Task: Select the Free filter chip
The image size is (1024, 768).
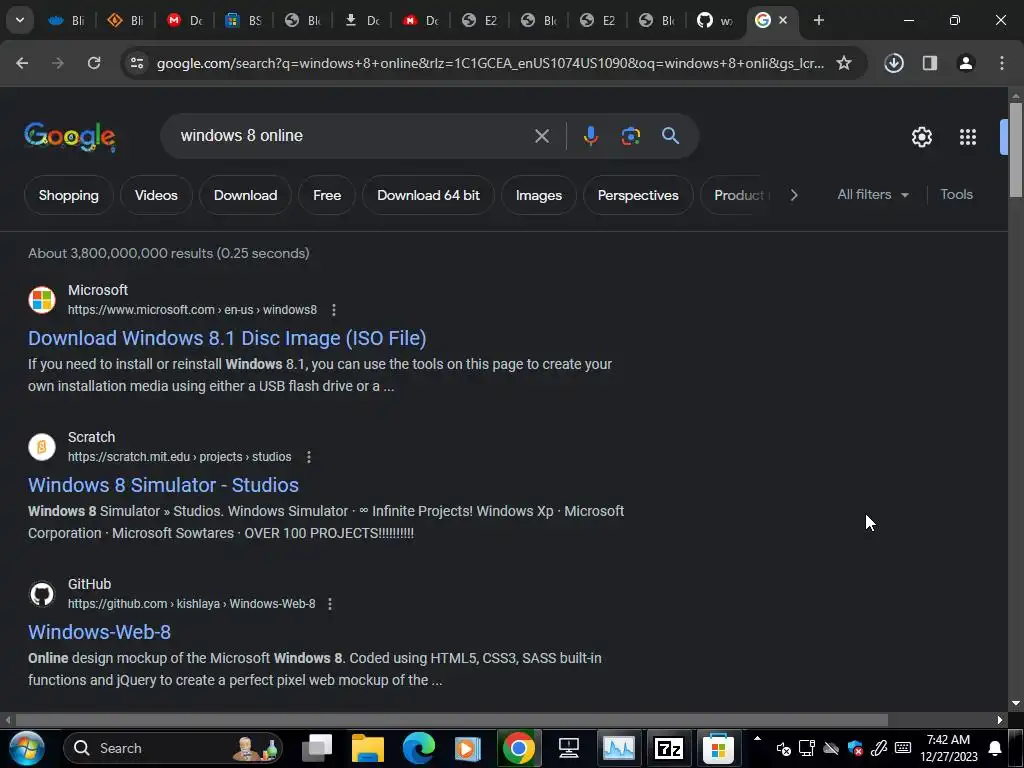Action: (x=327, y=195)
